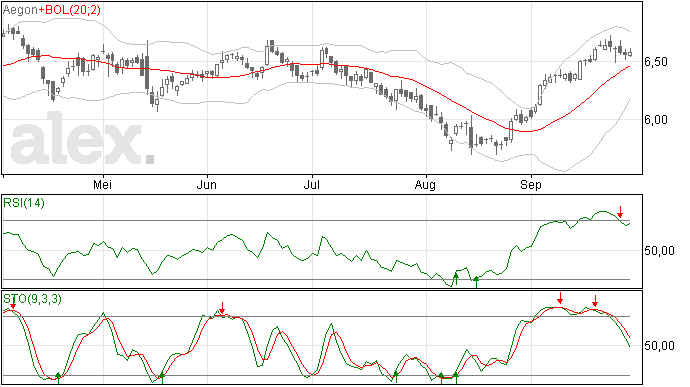Click the Aegon+BOL(20;2) chart title

tap(51, 10)
